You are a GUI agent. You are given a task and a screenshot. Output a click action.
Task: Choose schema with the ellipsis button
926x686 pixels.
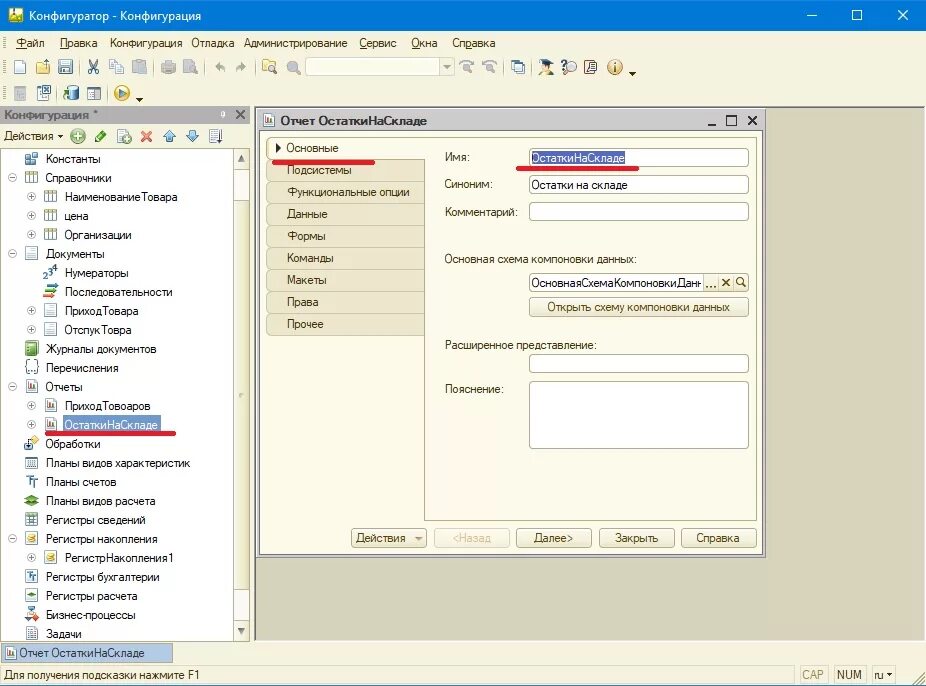(x=711, y=283)
